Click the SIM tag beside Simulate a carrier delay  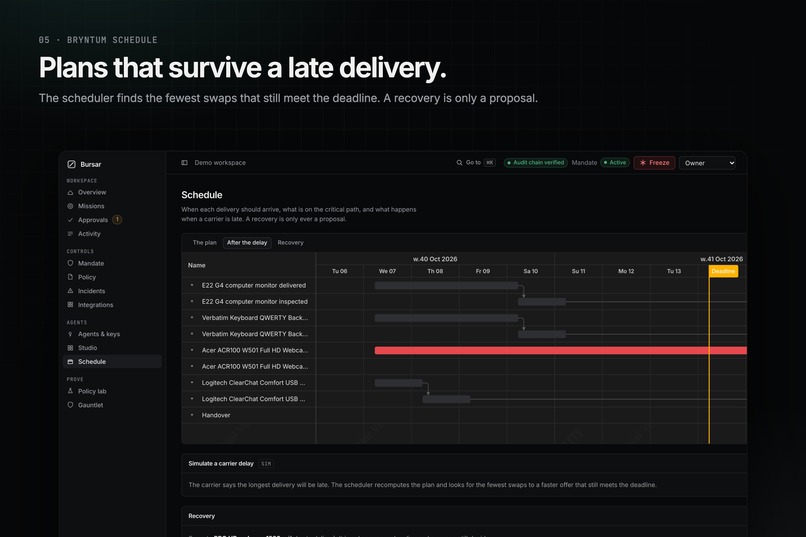266,464
